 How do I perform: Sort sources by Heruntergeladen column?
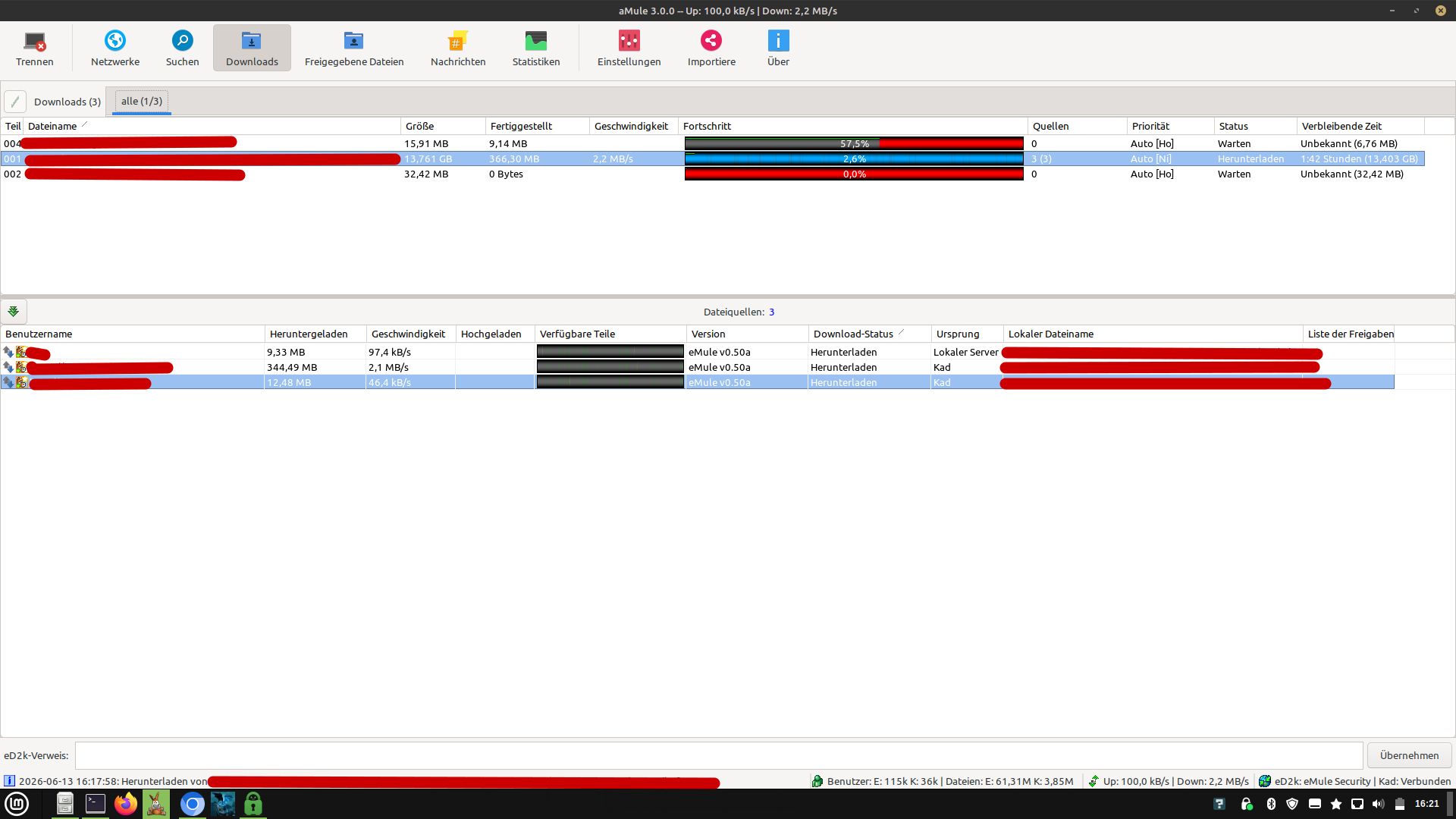point(315,334)
